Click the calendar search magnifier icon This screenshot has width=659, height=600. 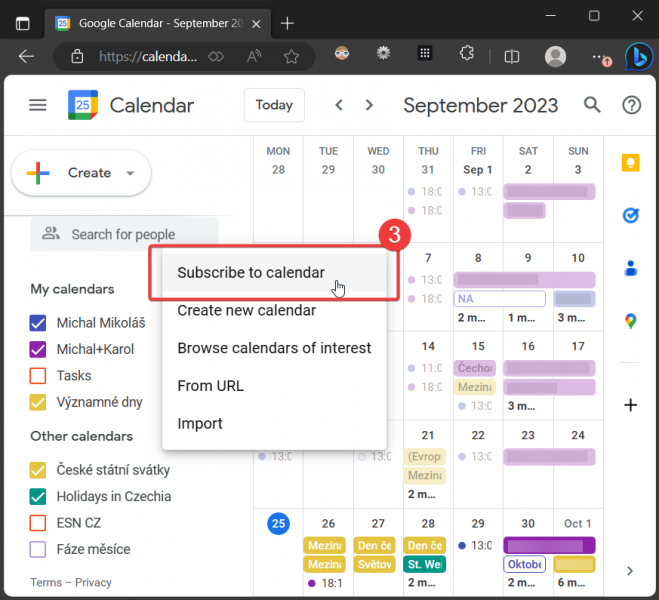[x=592, y=105]
